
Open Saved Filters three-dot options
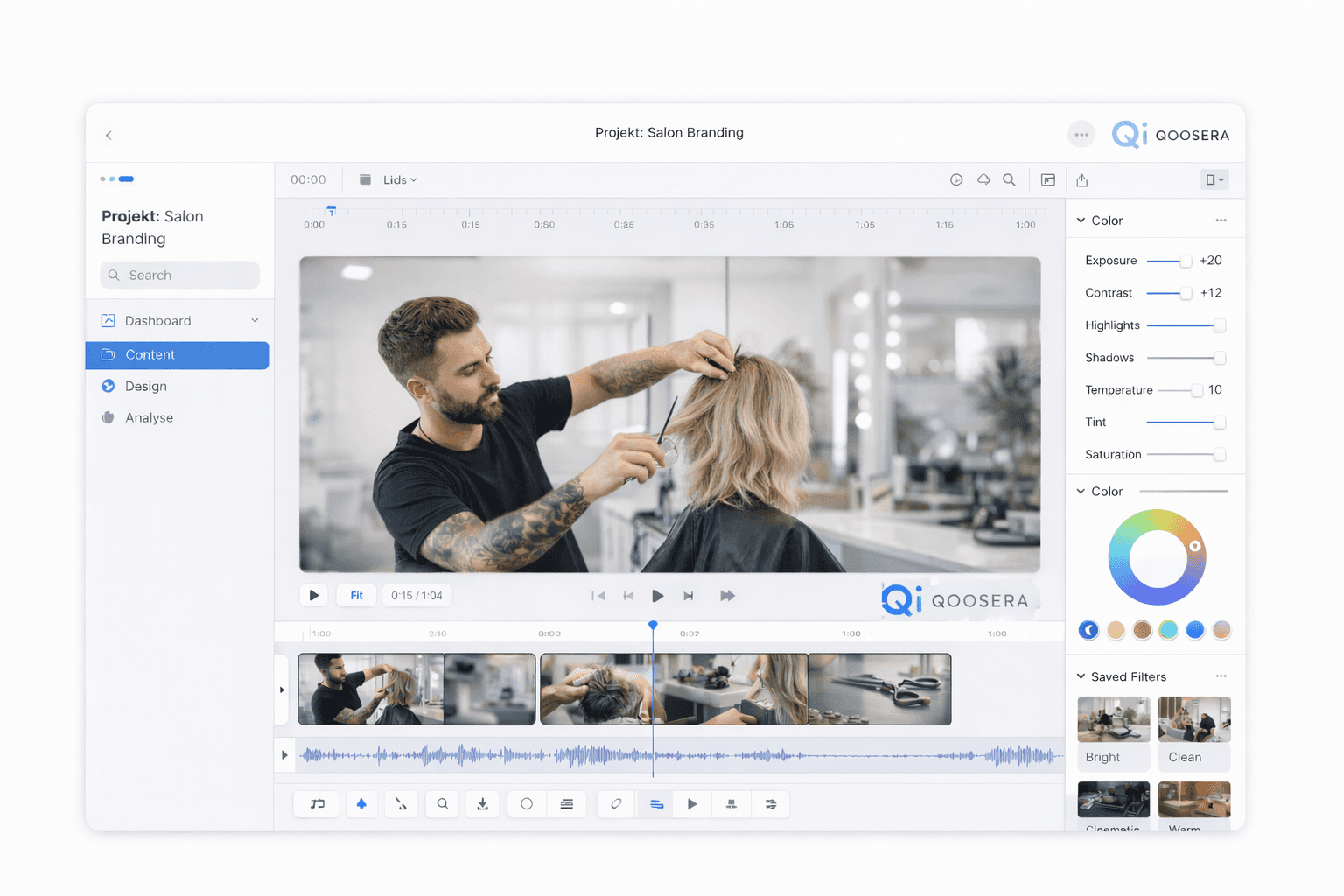1221,676
